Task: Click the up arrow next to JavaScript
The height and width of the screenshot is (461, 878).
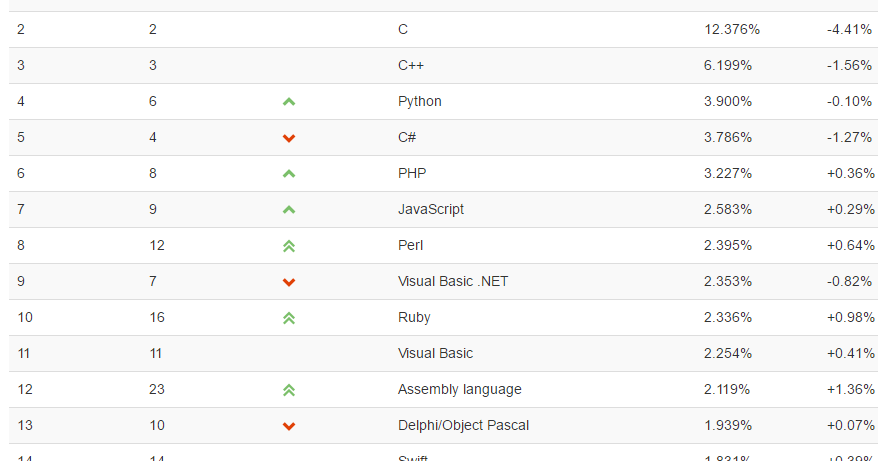Action: pos(289,210)
